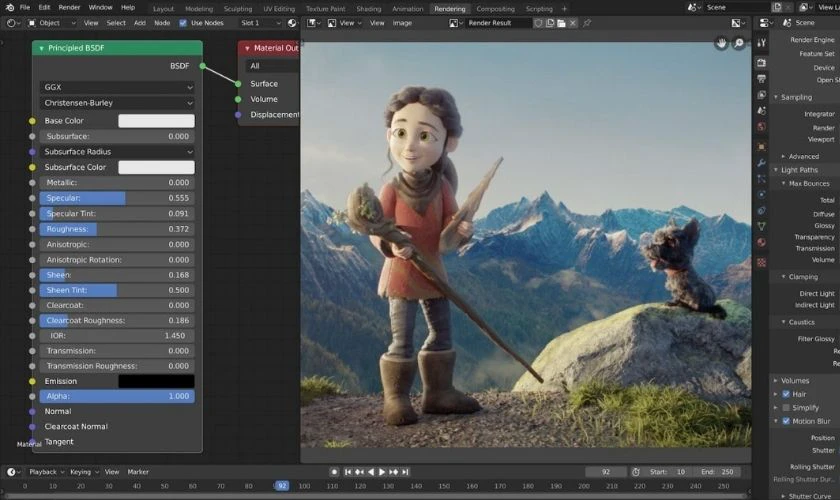Expand the Volumes panel
The image size is (840, 500).
[776, 380]
